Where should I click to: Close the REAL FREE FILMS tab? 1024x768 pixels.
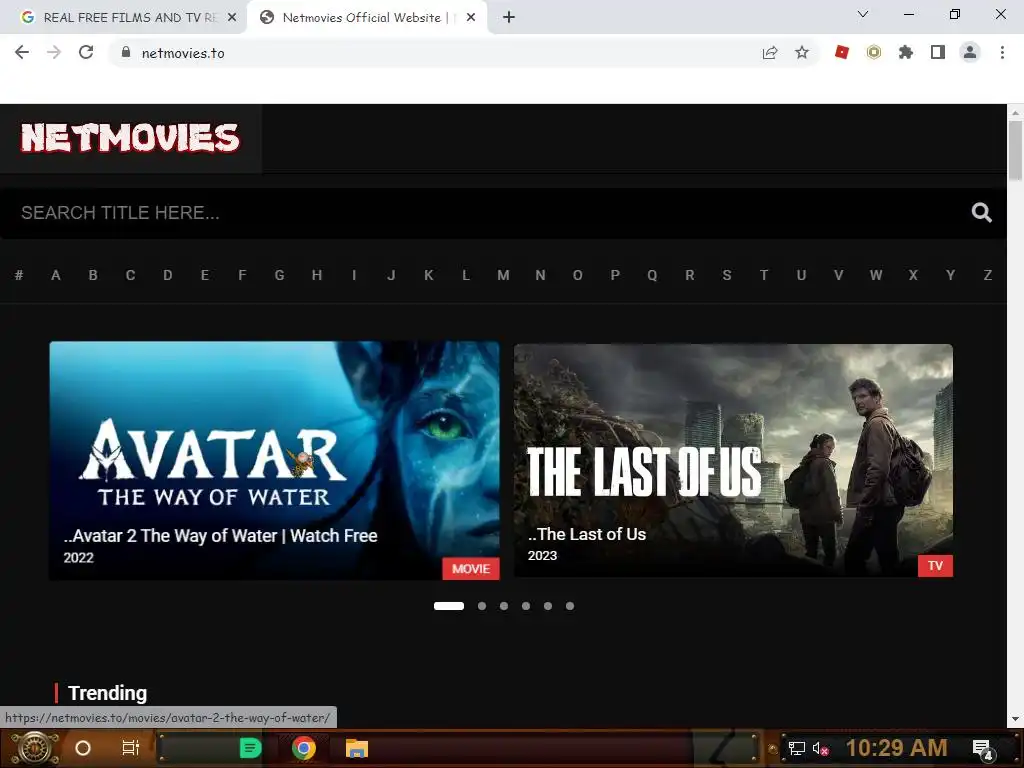point(232,17)
